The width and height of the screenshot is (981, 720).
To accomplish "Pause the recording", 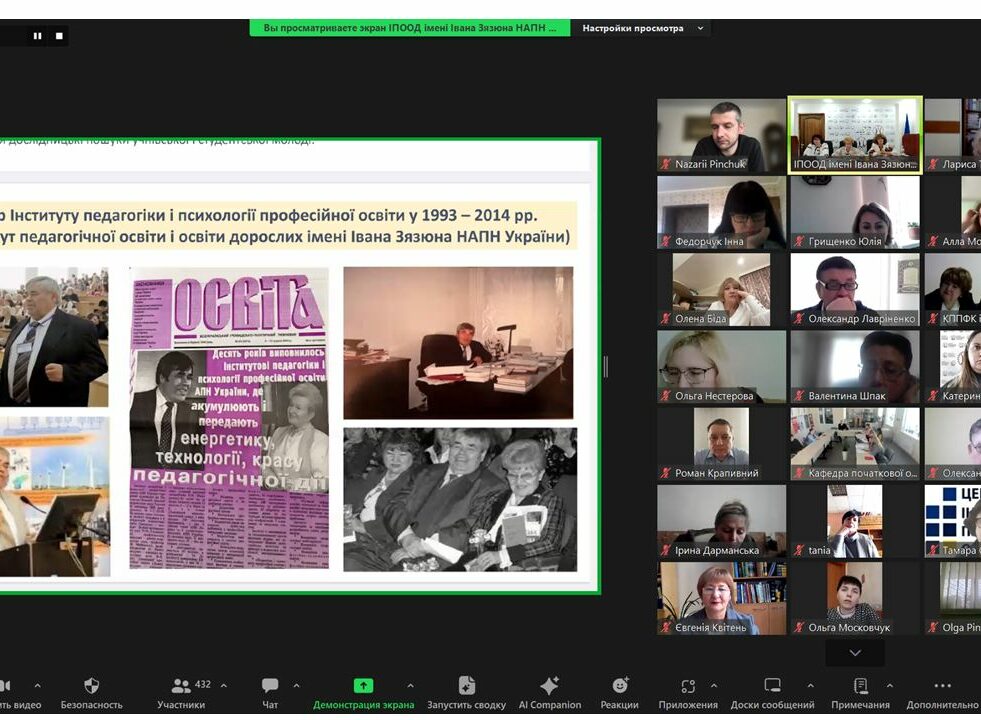I will point(38,36).
